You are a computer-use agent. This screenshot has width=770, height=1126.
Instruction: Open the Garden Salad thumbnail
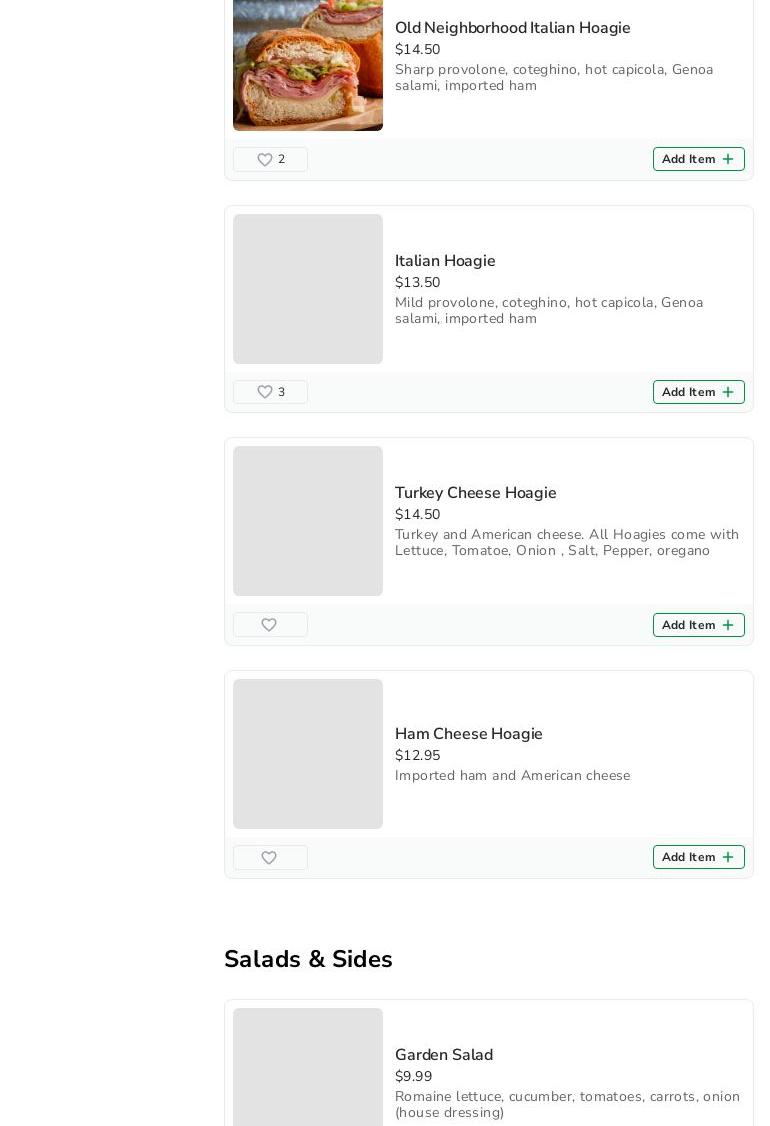coord(307,1067)
